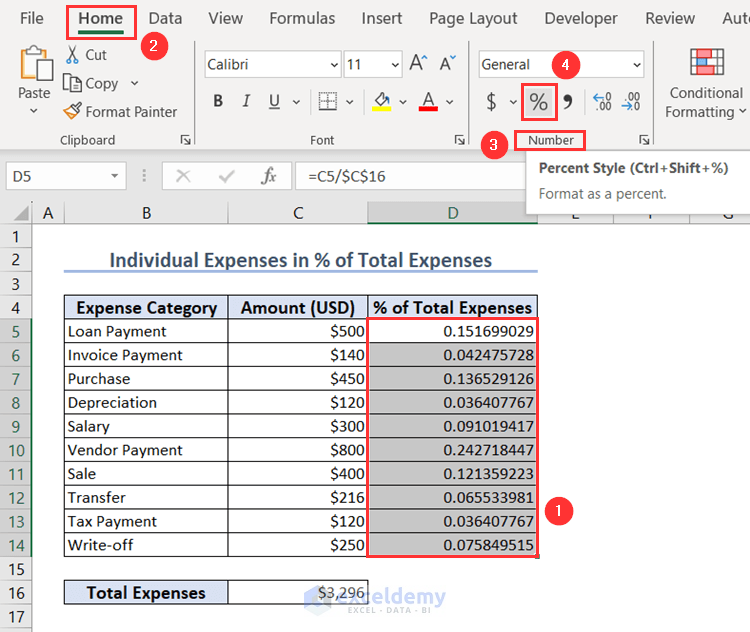The height and width of the screenshot is (632, 750).
Task: Select all cells corner triangle
Action: [21, 213]
